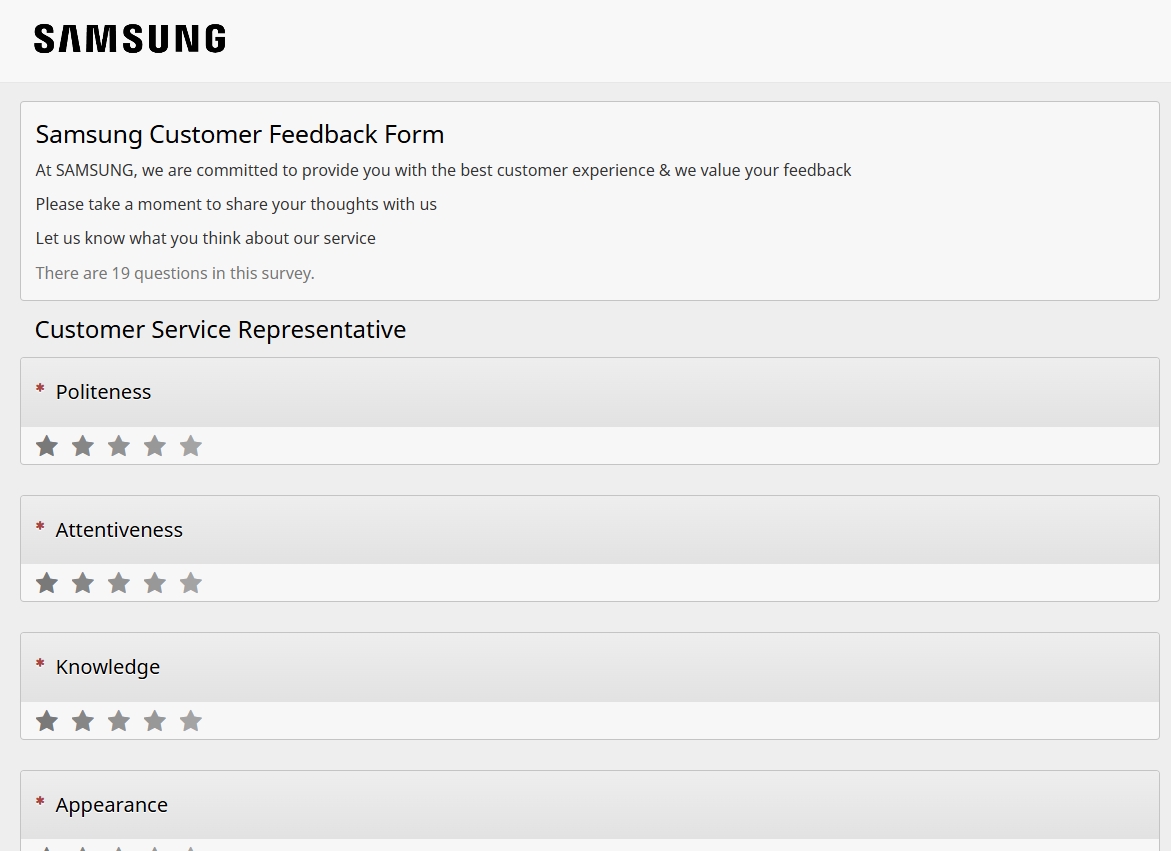The width and height of the screenshot is (1171, 851).
Task: Select second star for Attentiveness
Action: [x=83, y=583]
